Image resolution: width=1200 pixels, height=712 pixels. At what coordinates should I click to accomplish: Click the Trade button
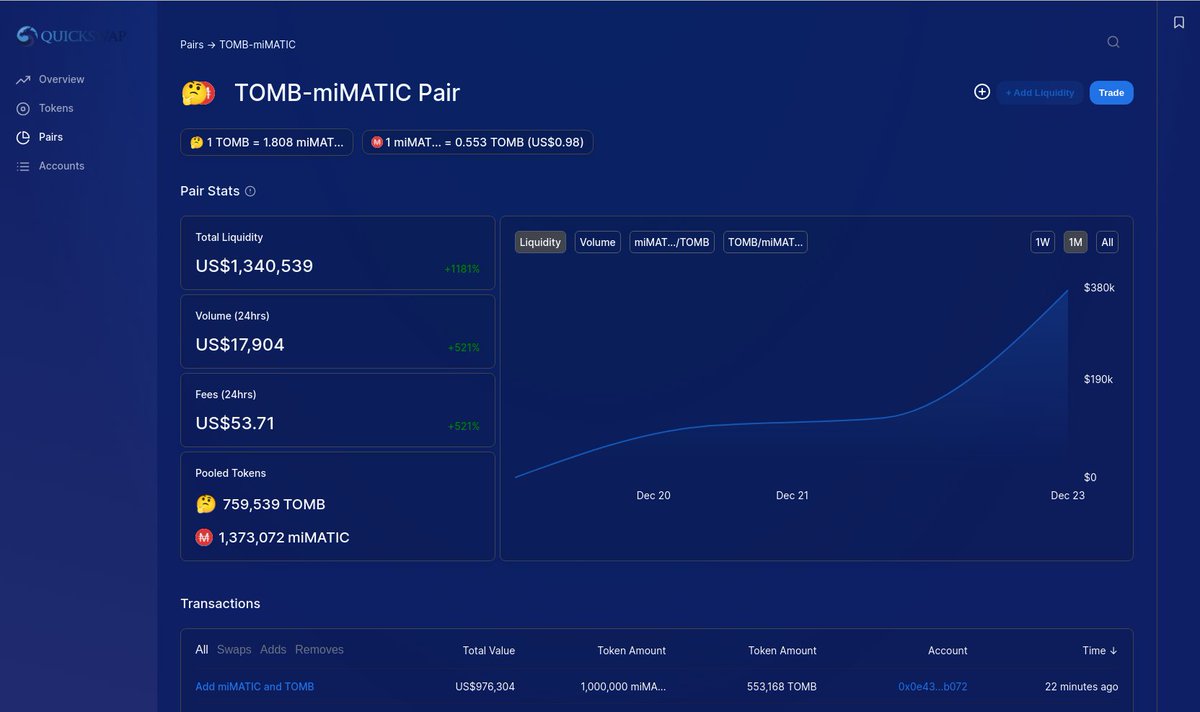(1111, 93)
